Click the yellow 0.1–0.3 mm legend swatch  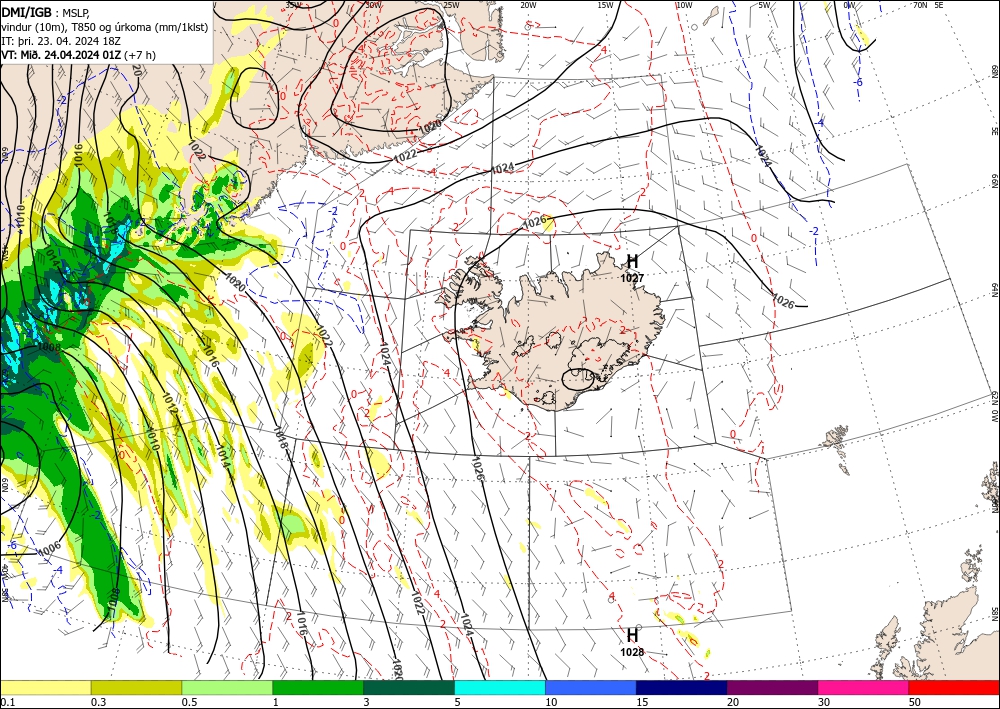point(45,687)
